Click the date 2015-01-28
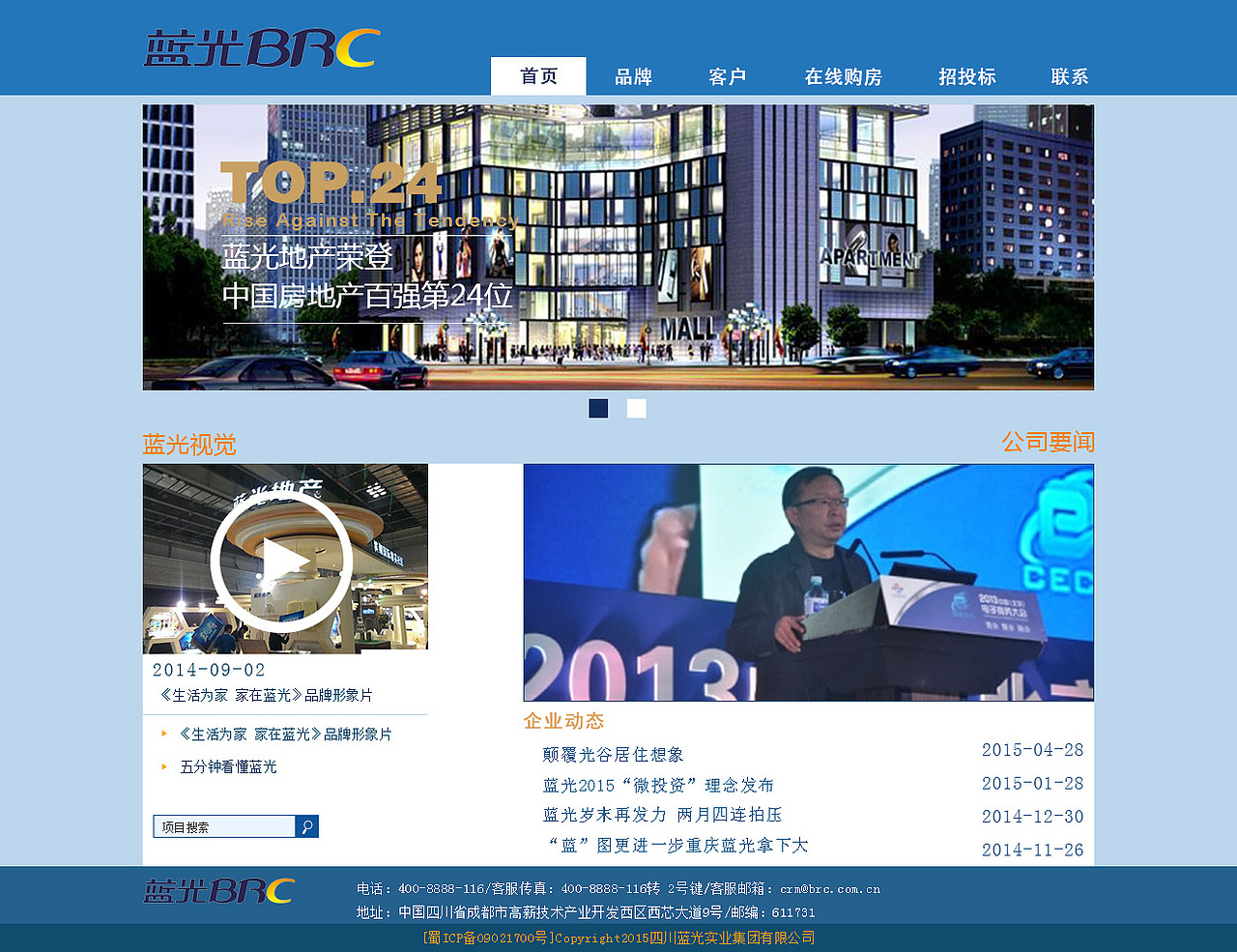Viewport: 1237px width, 952px height. click(1032, 784)
